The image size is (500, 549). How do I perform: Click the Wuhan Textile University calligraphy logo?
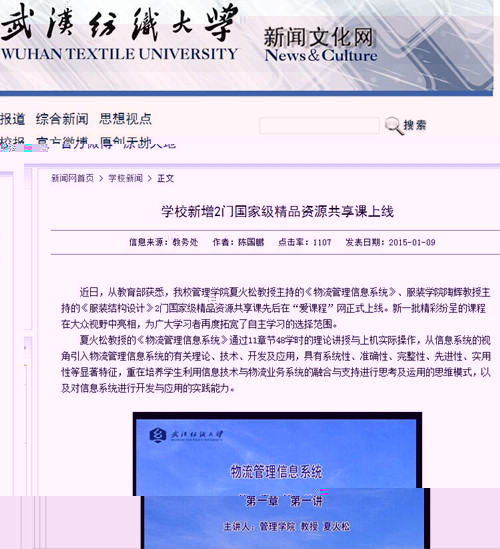(120, 22)
